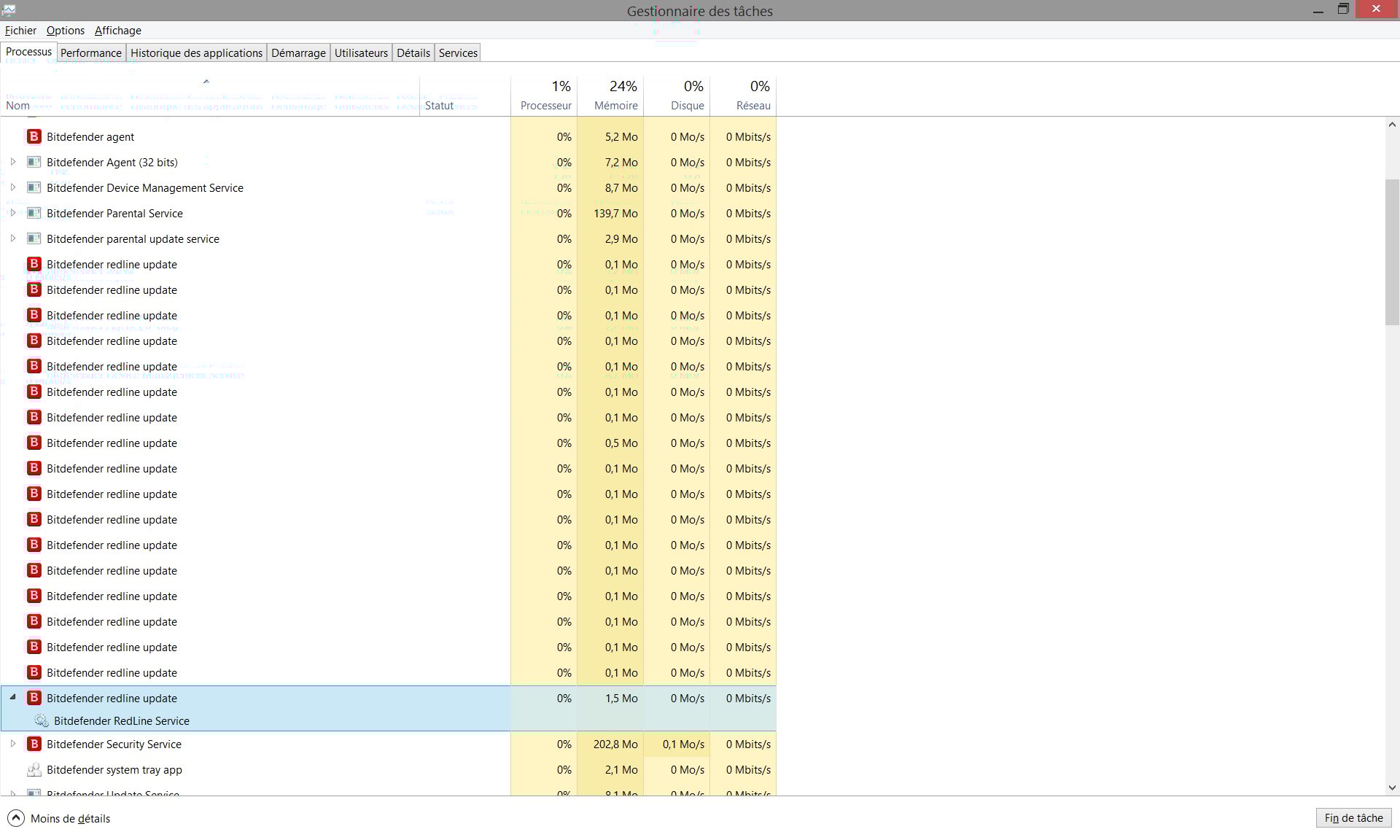Expand the Bitdefender Security Service group

[x=12, y=744]
